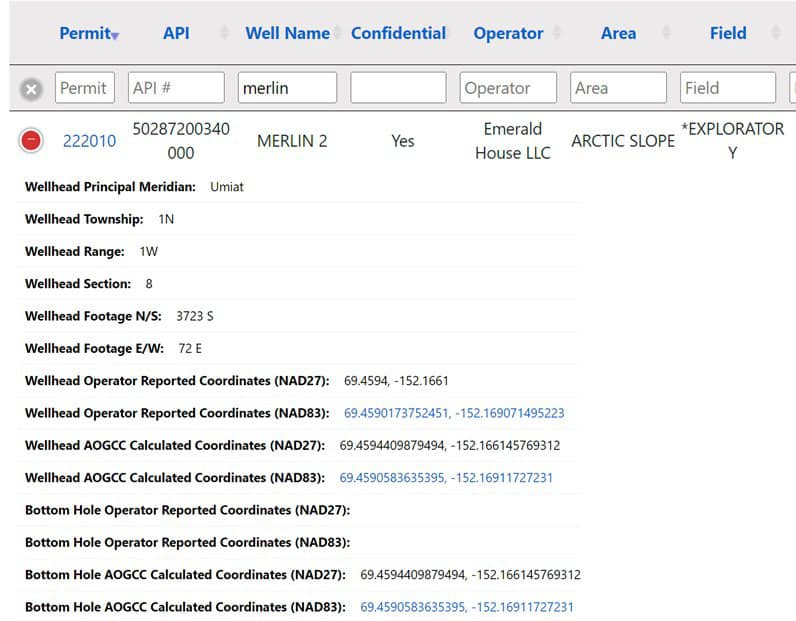Click sort arrows beside Operator header

pyautogui.click(x=559, y=33)
